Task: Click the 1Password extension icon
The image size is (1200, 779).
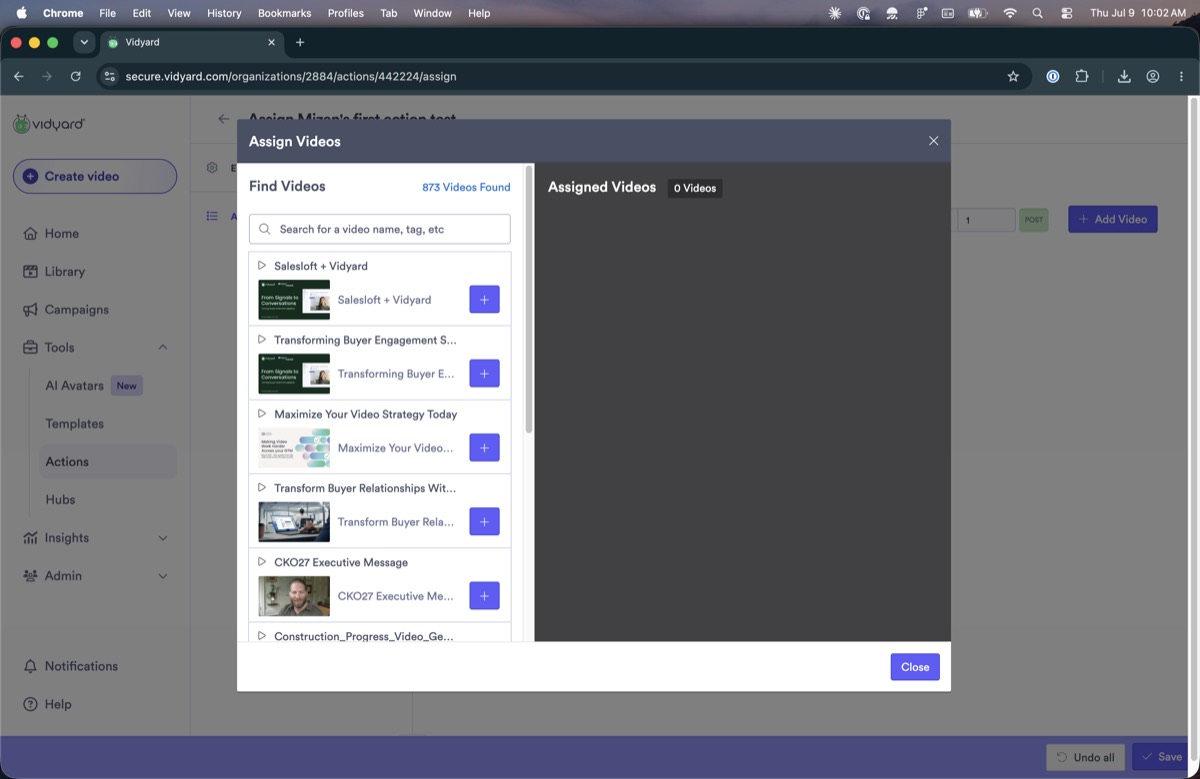Action: pos(1052,76)
